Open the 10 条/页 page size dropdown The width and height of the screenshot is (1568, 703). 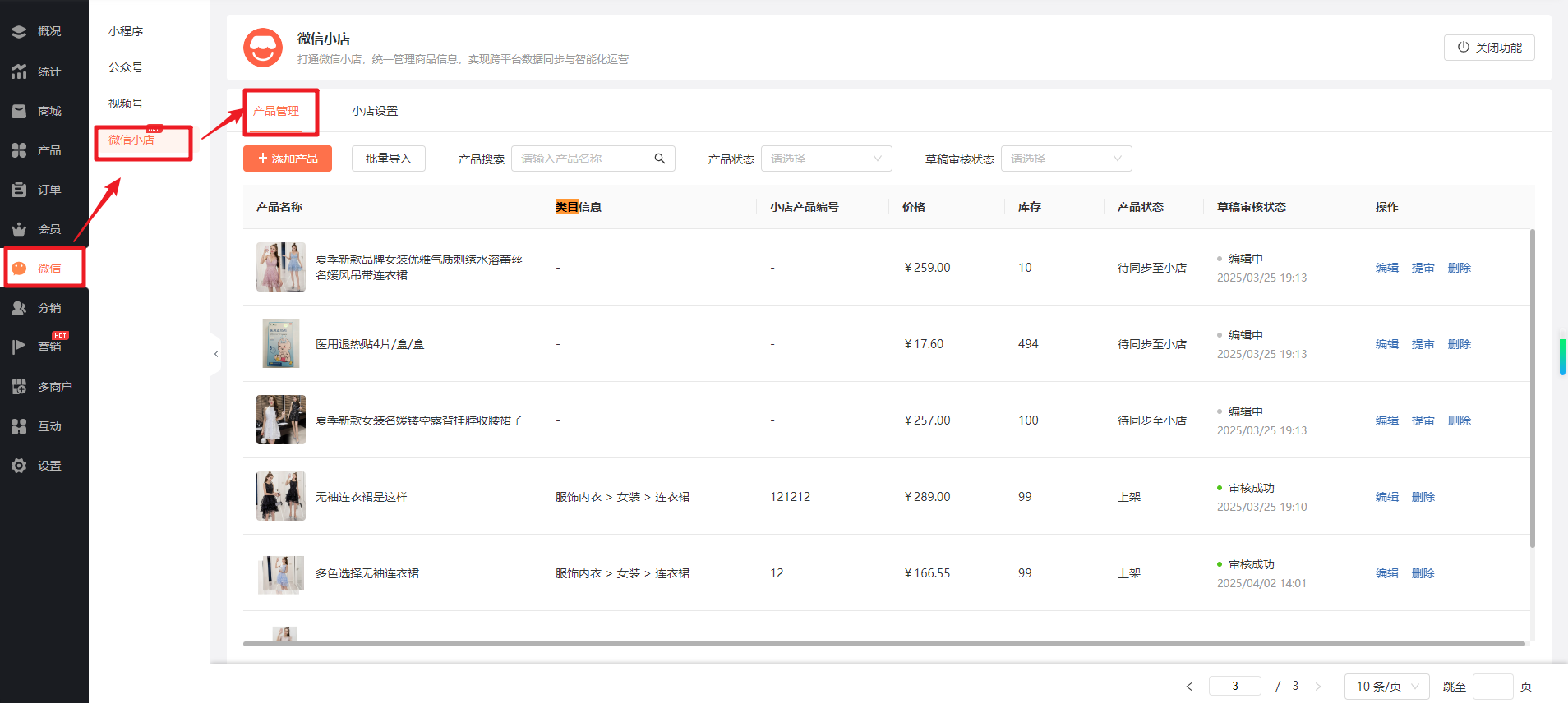1387,687
